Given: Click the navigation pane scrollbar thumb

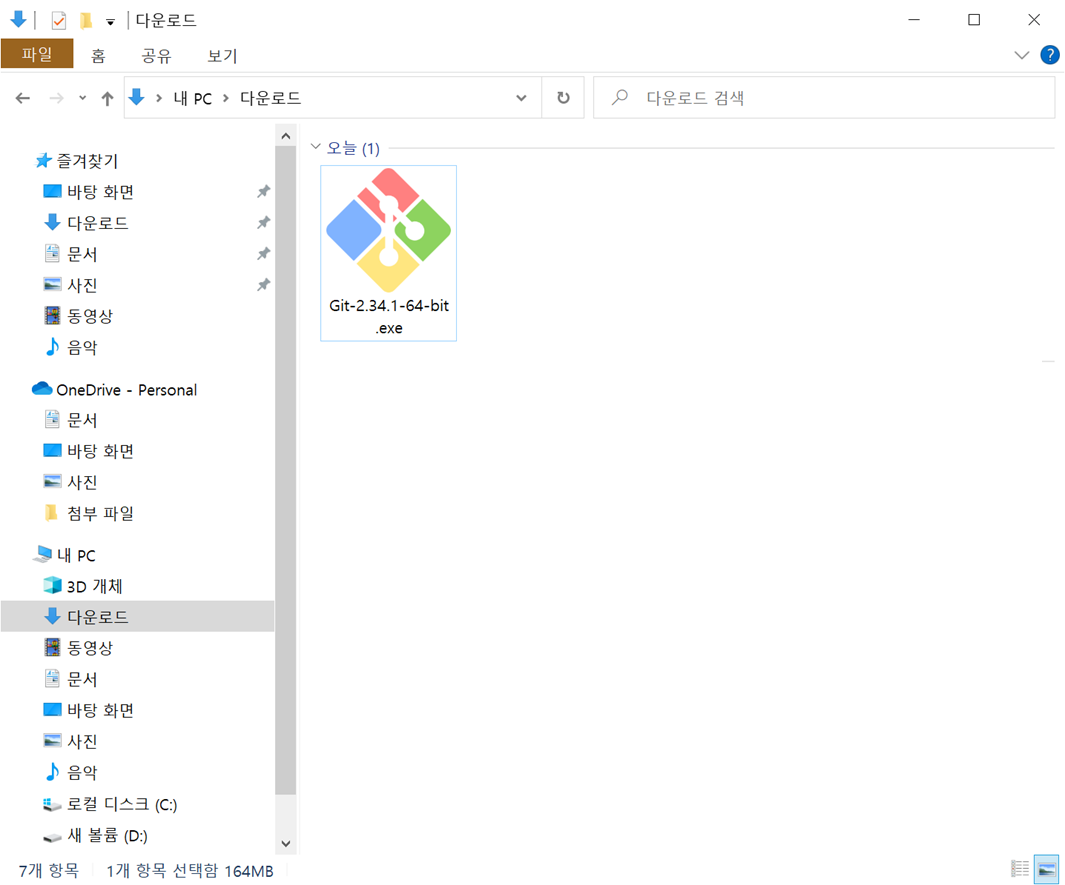Looking at the screenshot, I should [286, 470].
